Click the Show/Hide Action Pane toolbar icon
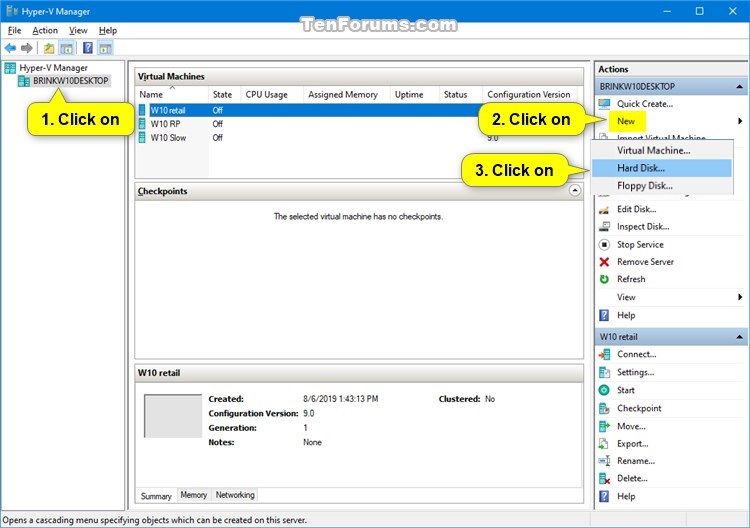The height and width of the screenshot is (528, 750). click(x=105, y=48)
